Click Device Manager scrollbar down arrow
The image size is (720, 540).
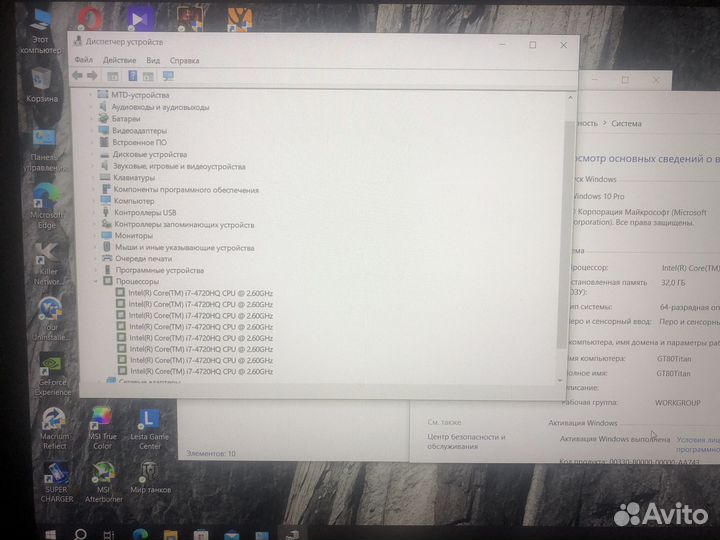coord(560,380)
